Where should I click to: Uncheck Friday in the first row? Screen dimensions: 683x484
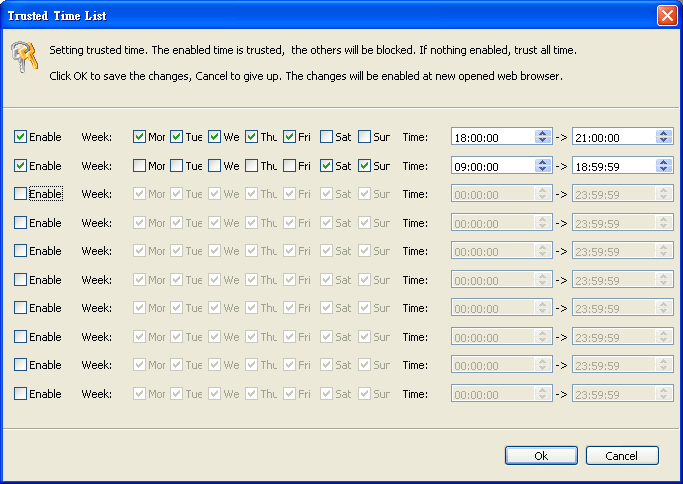coord(290,137)
